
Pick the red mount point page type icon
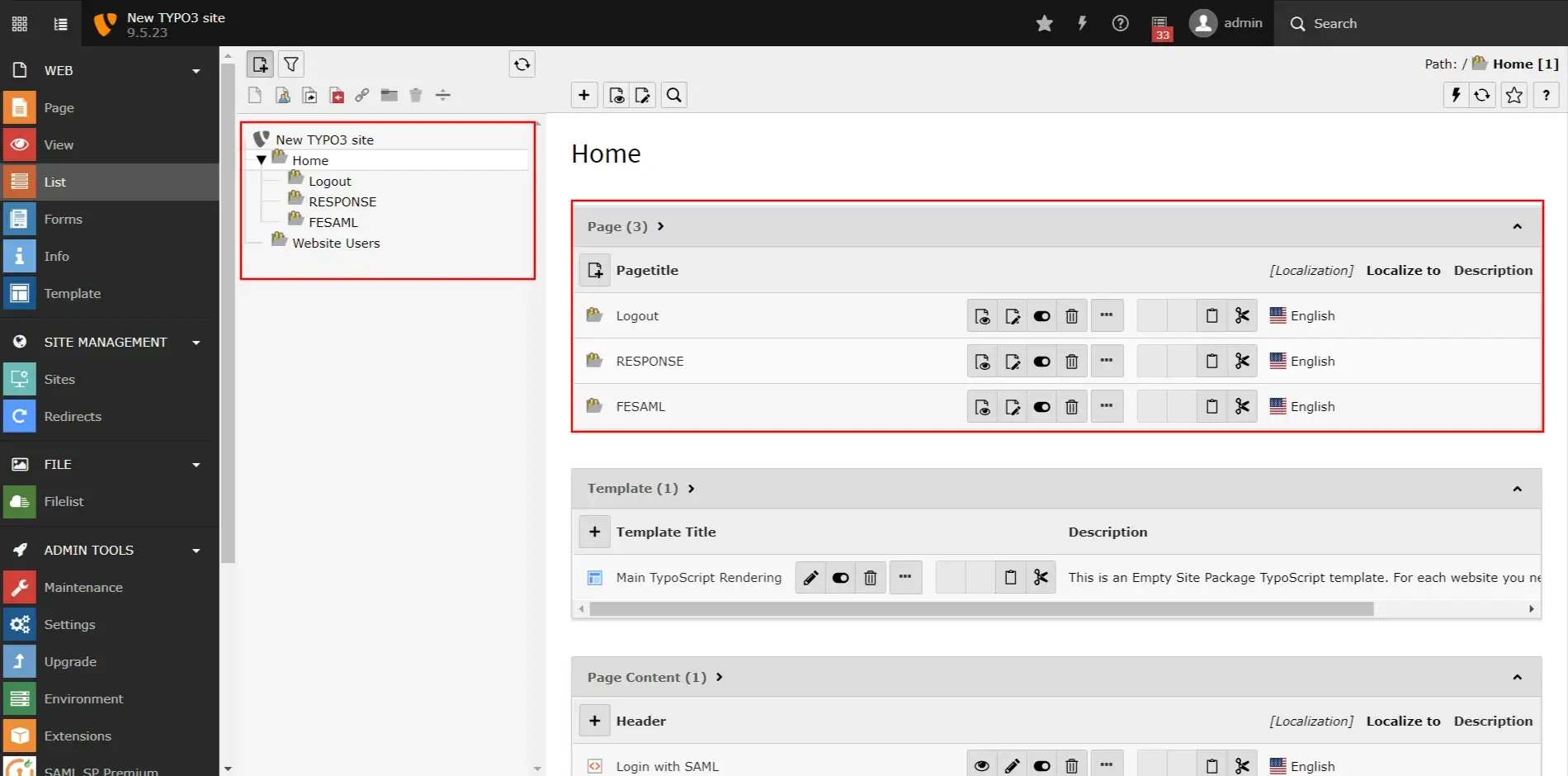(x=337, y=96)
